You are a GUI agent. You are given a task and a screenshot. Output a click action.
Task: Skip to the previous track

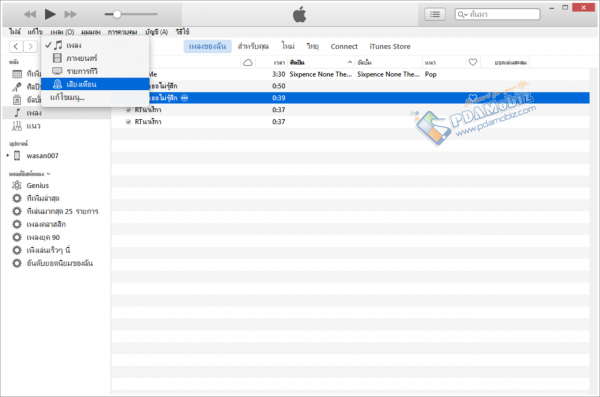(29, 15)
